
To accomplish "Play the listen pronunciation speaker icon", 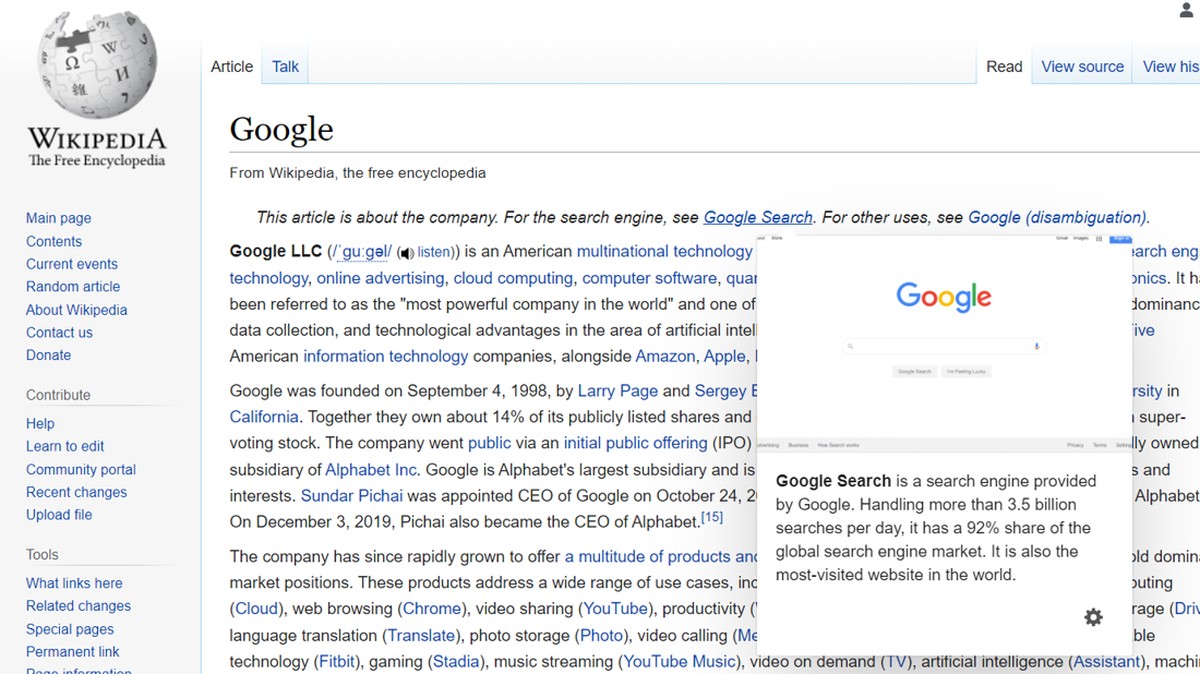I will coord(406,253).
